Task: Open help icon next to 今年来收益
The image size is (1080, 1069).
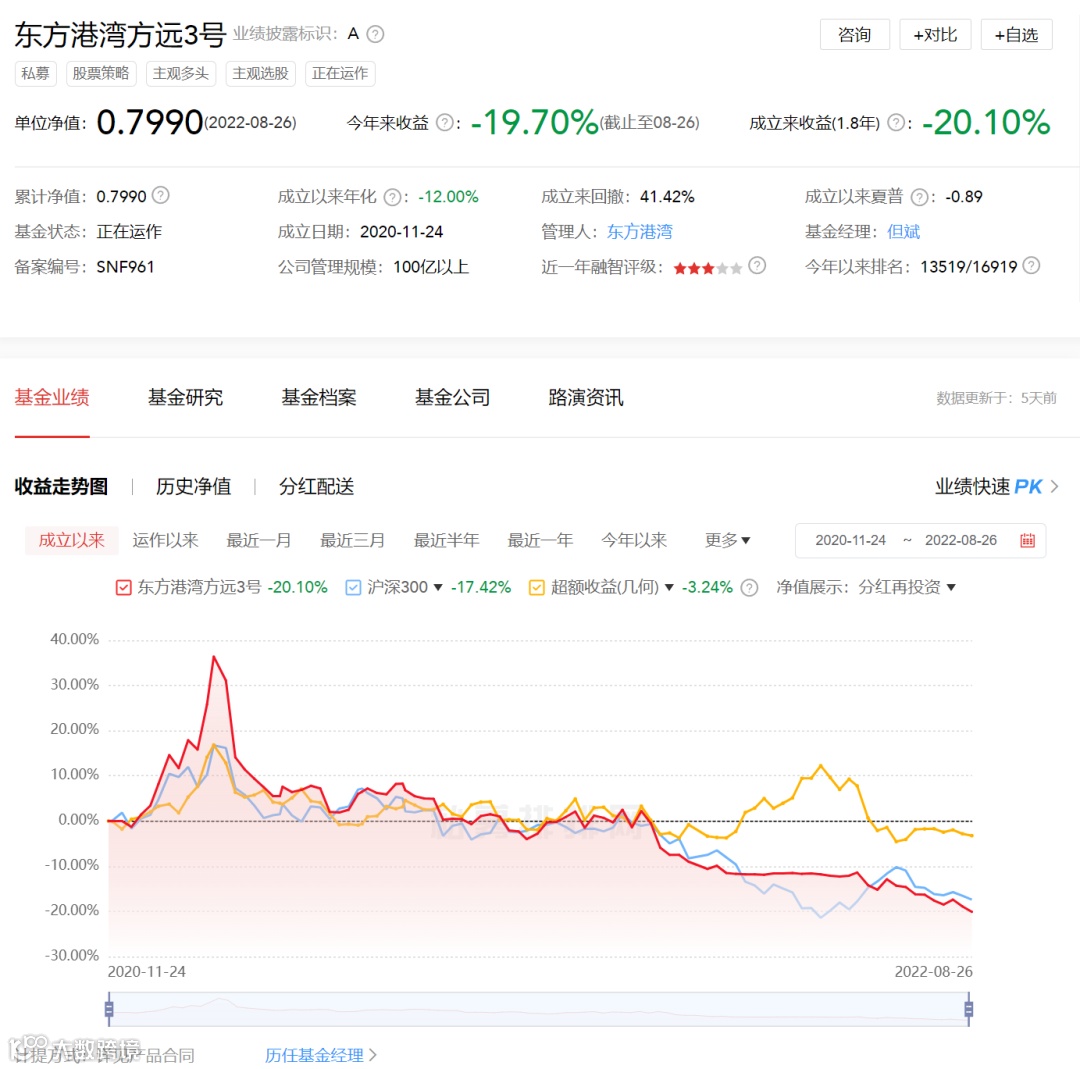Action: pos(445,123)
